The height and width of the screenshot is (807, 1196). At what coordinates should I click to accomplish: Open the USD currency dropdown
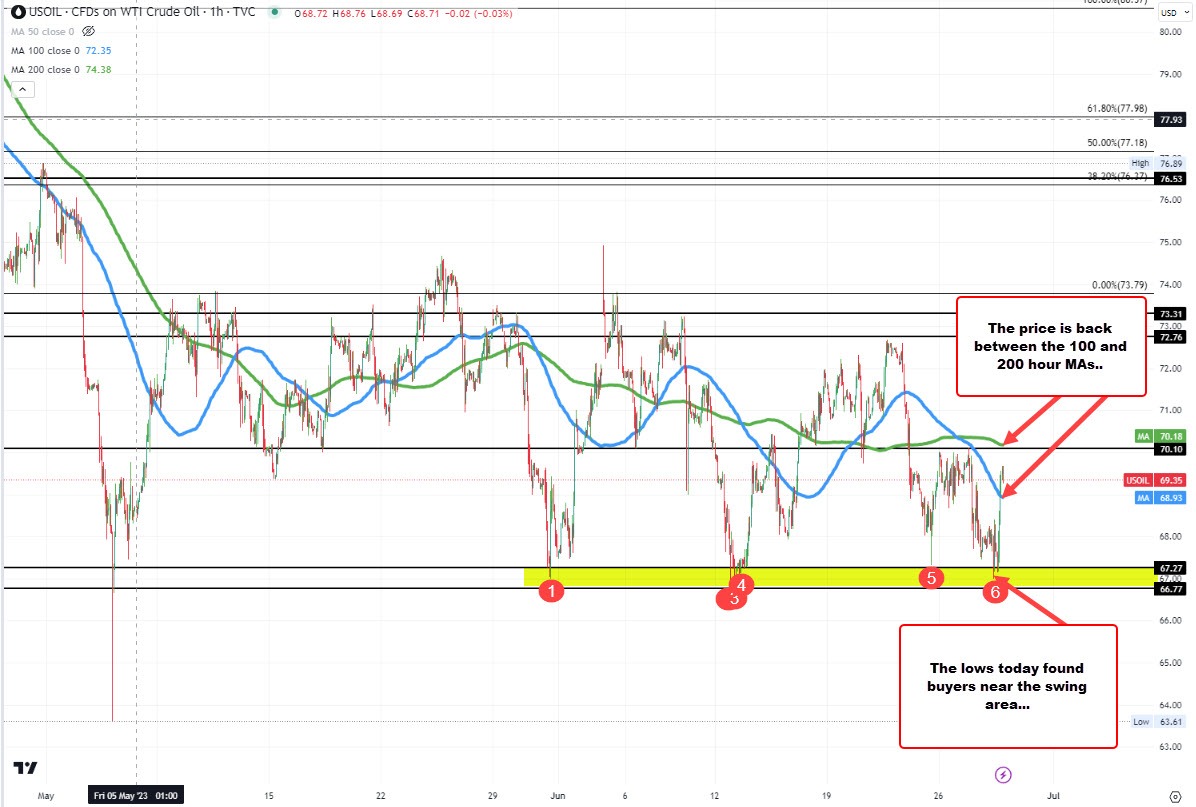tap(1175, 12)
